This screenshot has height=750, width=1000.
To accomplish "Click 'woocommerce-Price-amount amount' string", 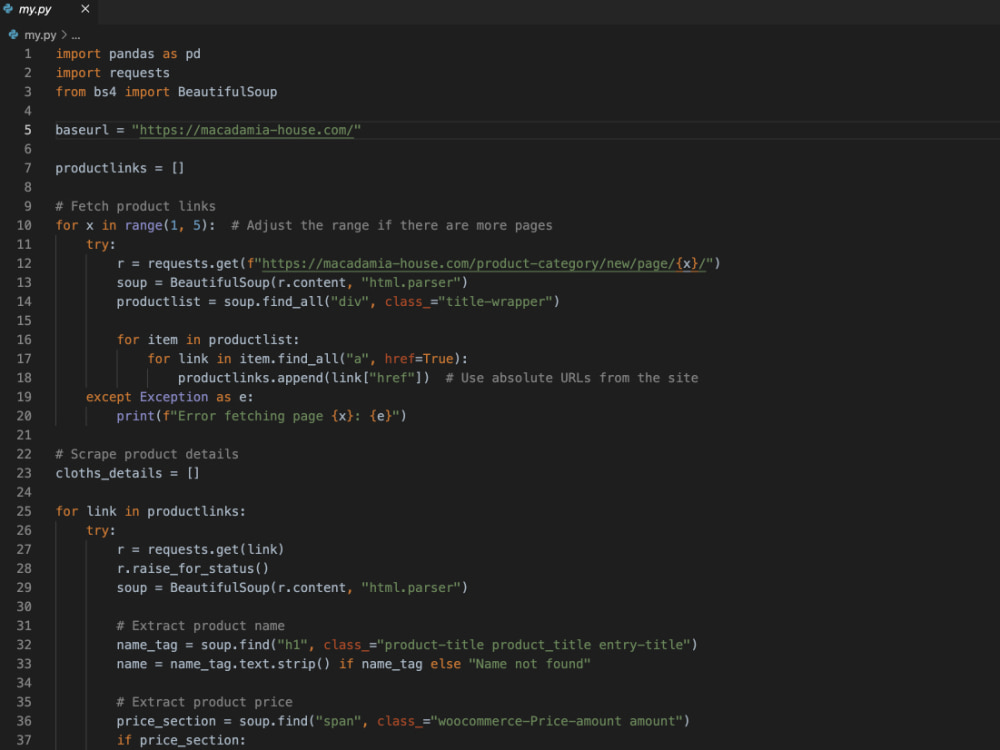I will pyautogui.click(x=559, y=721).
